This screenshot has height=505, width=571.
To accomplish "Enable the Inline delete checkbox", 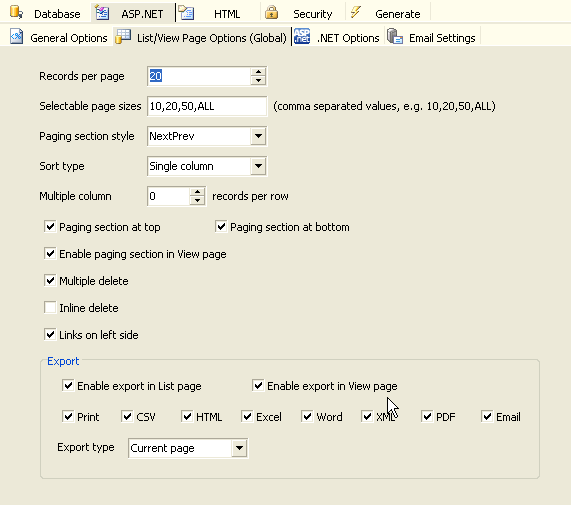I will [x=50, y=307].
